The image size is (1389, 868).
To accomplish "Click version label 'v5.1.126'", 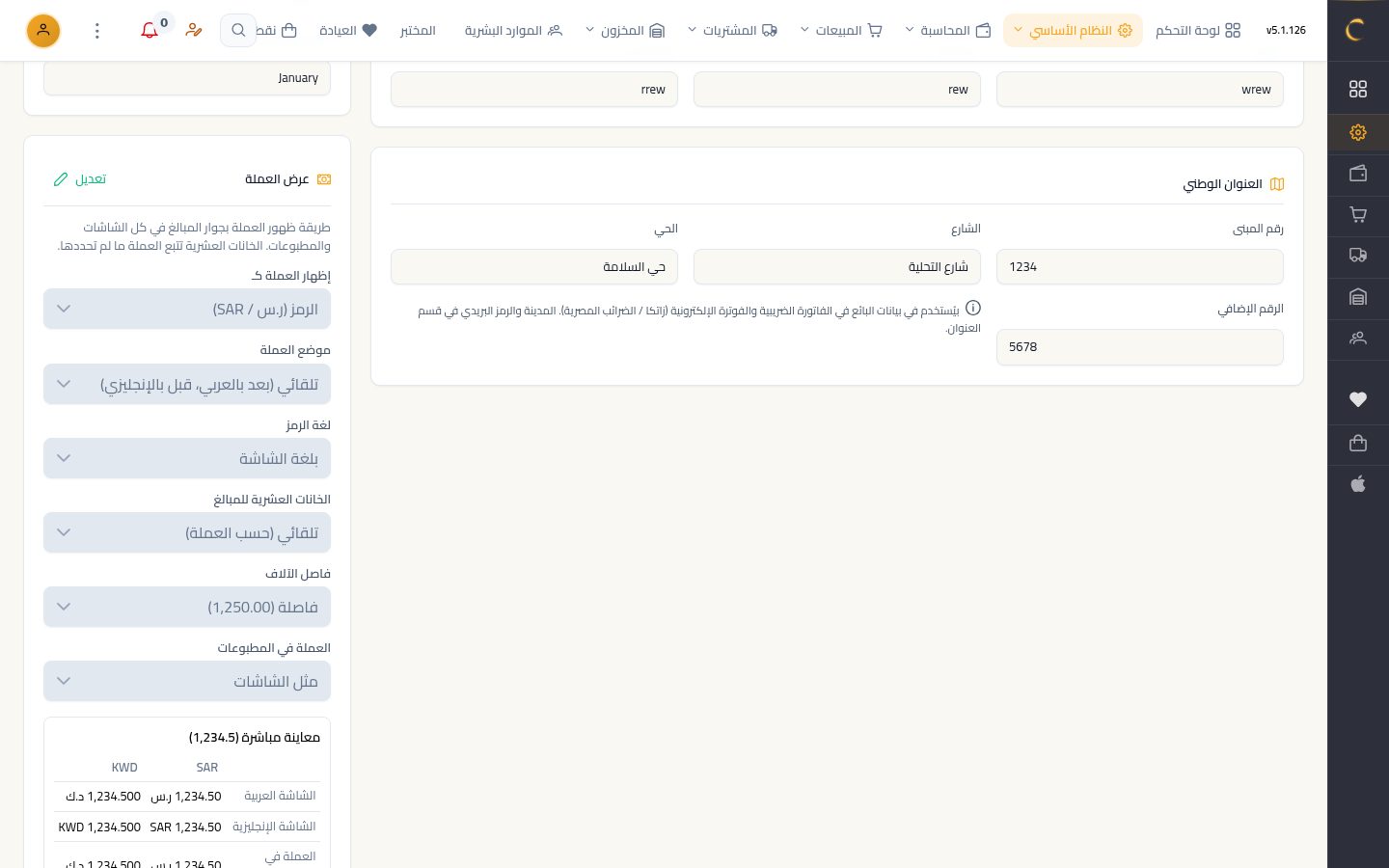I will coord(1286,31).
